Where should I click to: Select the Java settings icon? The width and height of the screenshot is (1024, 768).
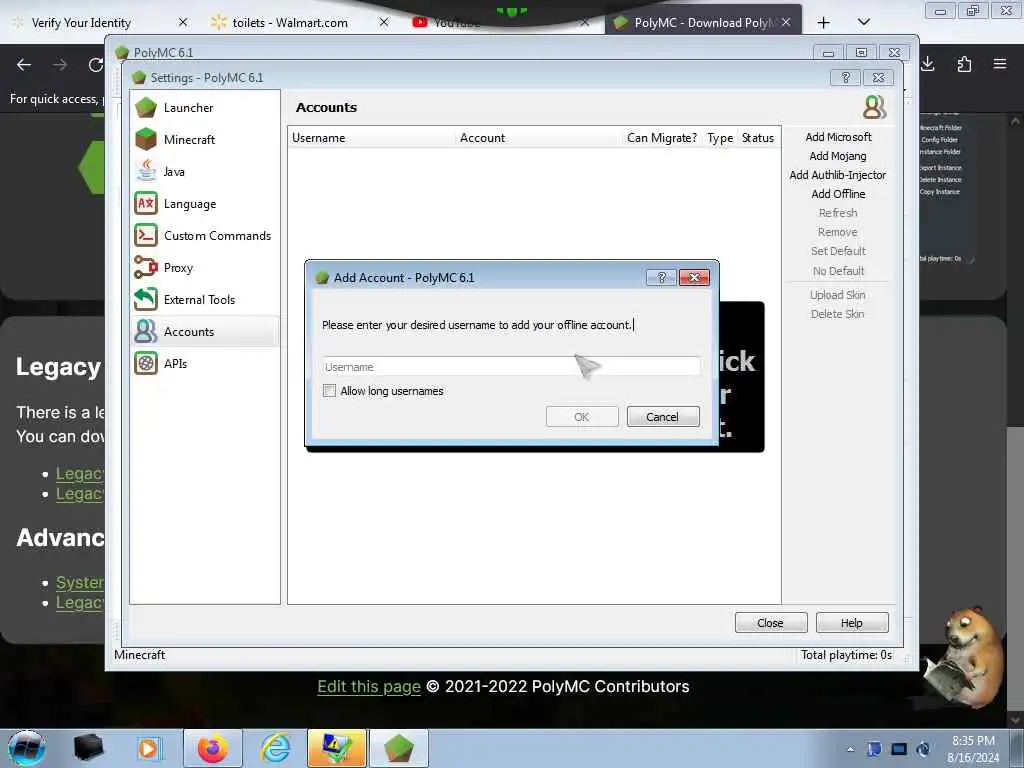click(x=146, y=171)
